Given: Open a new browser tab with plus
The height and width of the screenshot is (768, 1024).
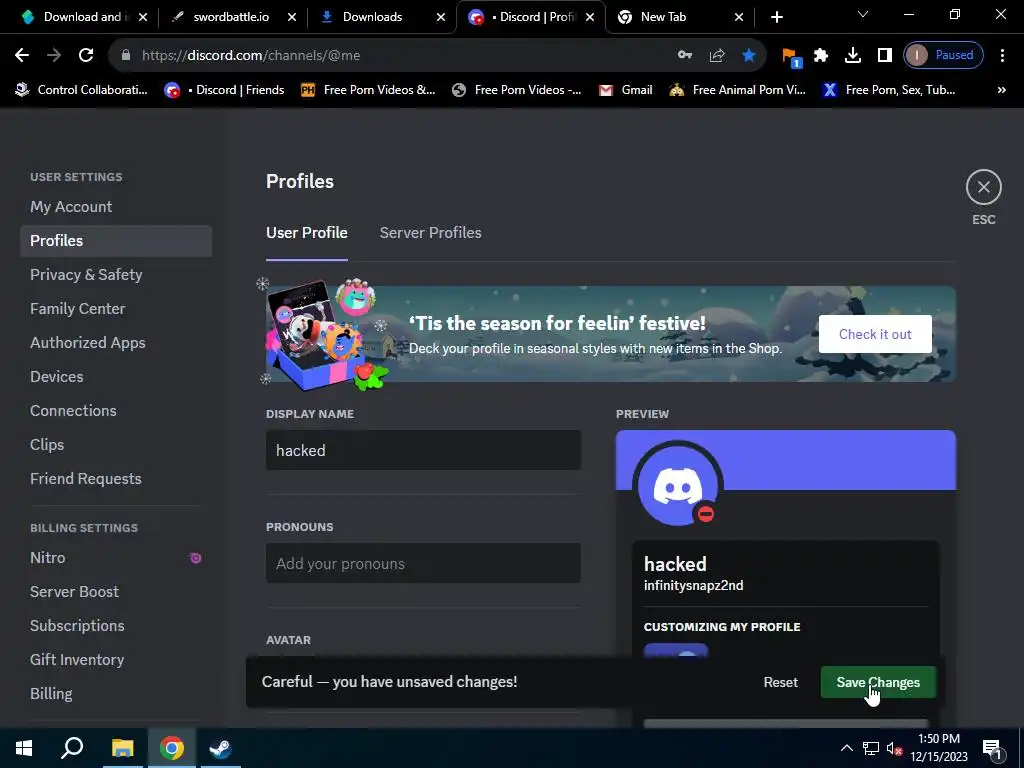Looking at the screenshot, I should pyautogui.click(x=776, y=17).
